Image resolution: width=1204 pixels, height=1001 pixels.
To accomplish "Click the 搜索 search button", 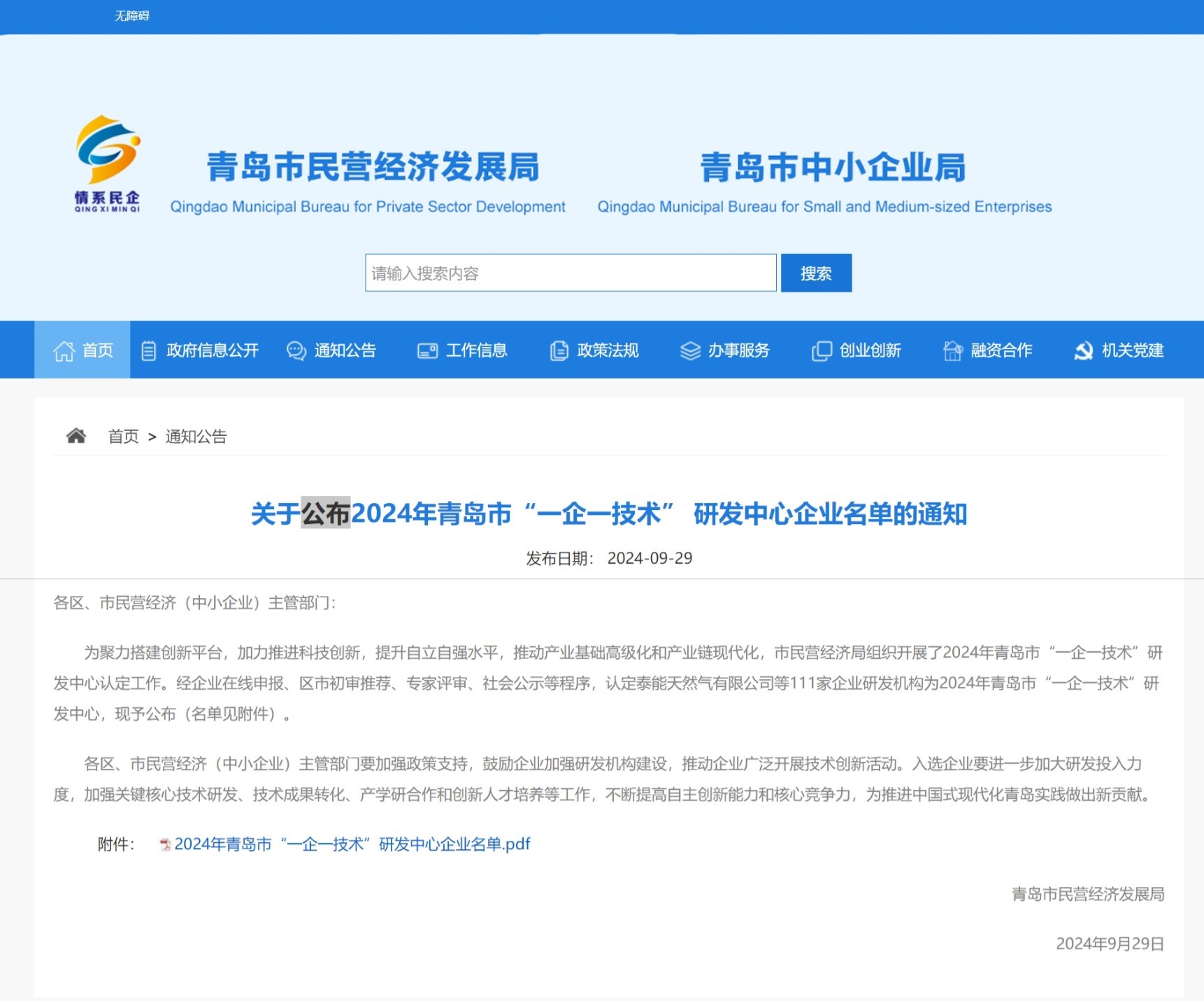I will click(x=815, y=273).
